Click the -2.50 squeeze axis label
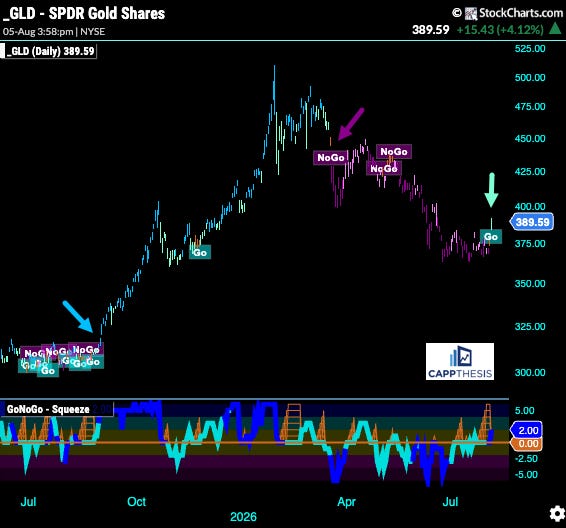The image size is (566, 528). [x=526, y=459]
